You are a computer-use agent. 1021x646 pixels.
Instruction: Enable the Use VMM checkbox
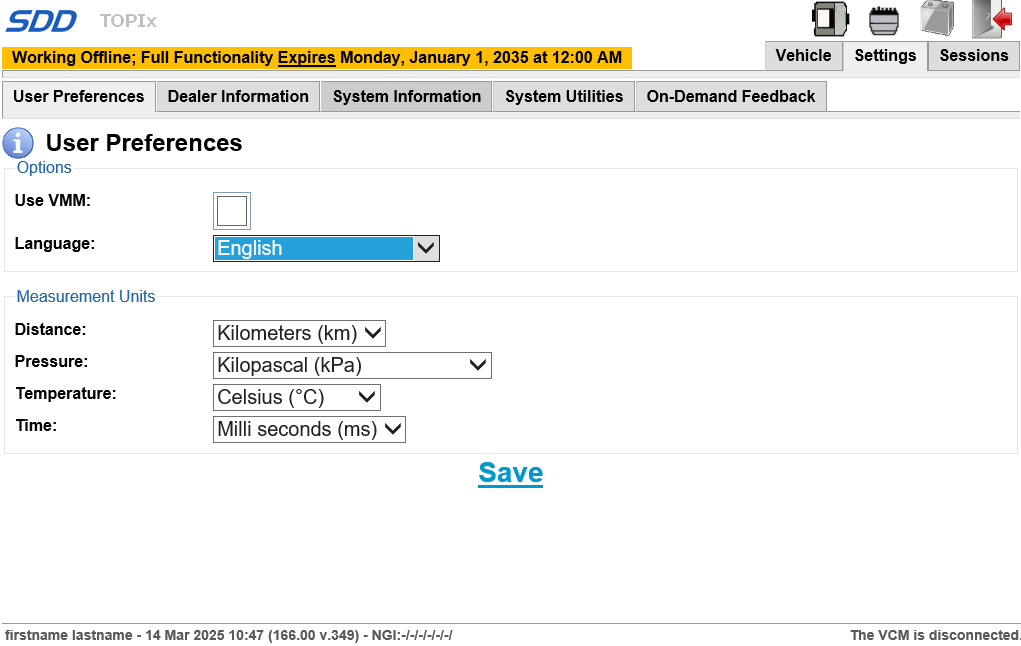click(x=232, y=211)
